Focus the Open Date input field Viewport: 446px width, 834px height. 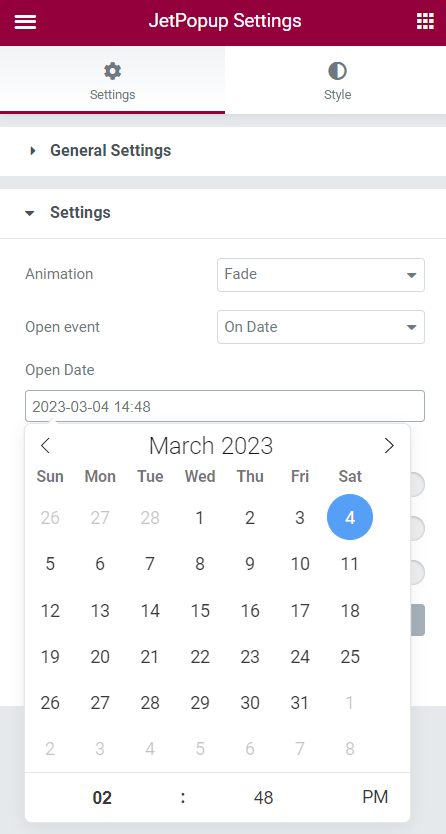(225, 406)
